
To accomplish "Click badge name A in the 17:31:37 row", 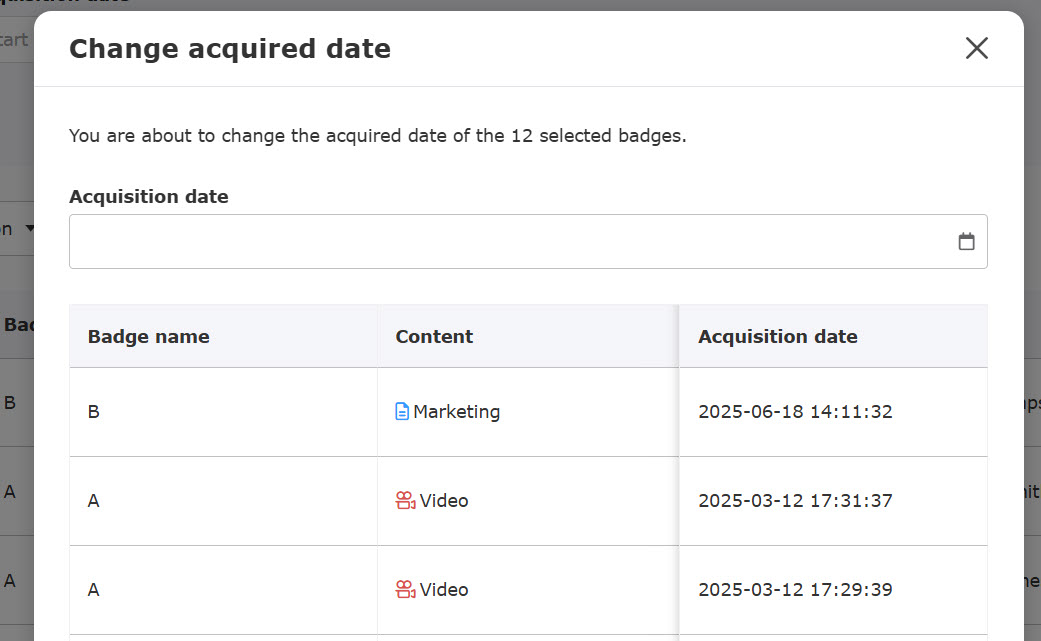I will click(x=94, y=500).
